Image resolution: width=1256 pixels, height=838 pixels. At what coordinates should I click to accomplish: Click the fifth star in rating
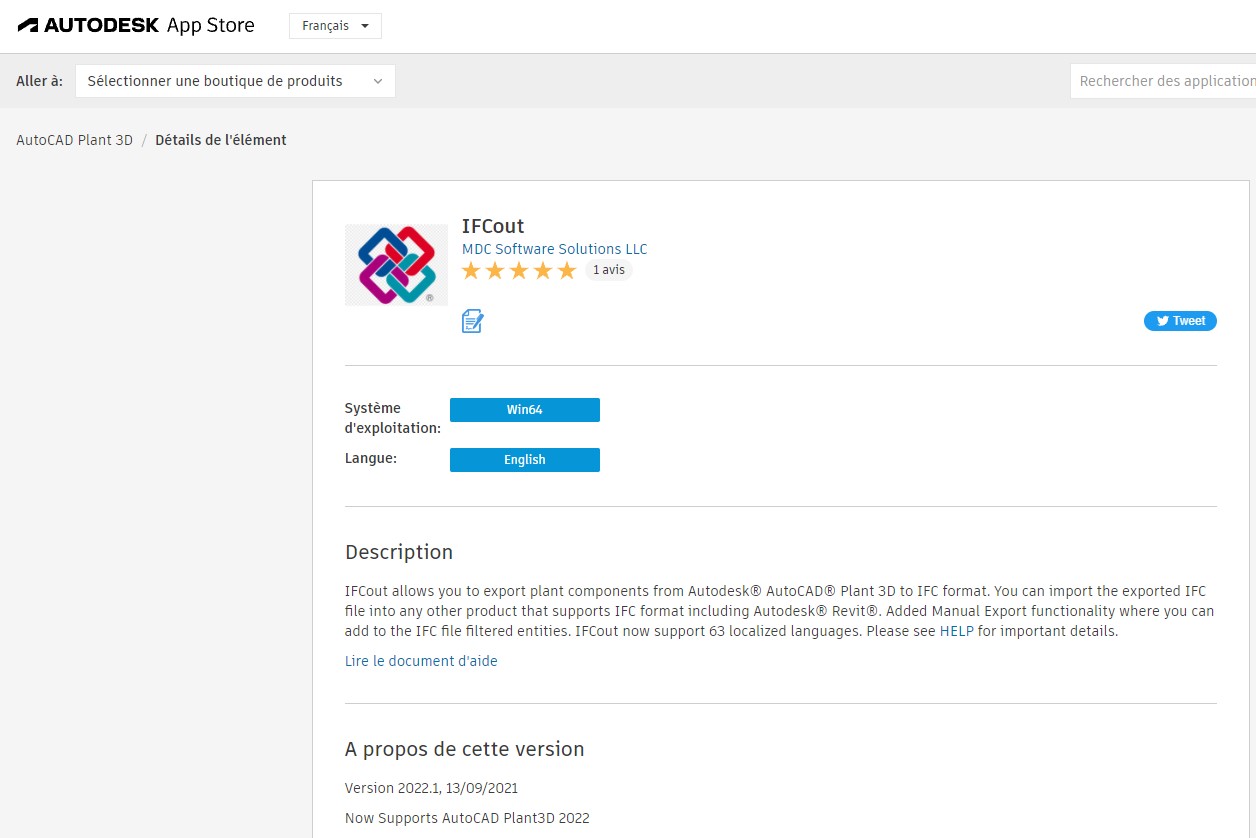[x=567, y=270]
